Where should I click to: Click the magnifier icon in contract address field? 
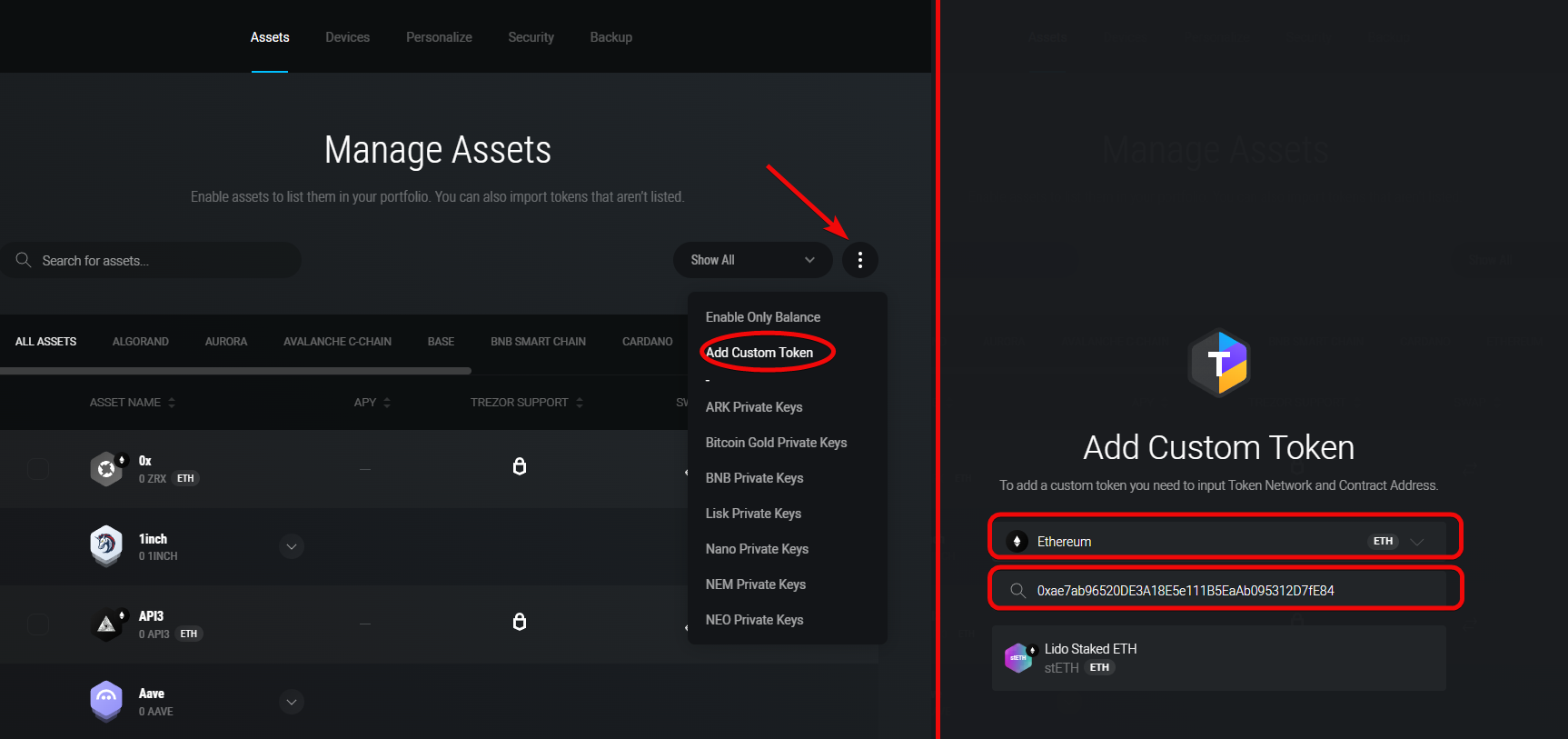pos(1018,591)
